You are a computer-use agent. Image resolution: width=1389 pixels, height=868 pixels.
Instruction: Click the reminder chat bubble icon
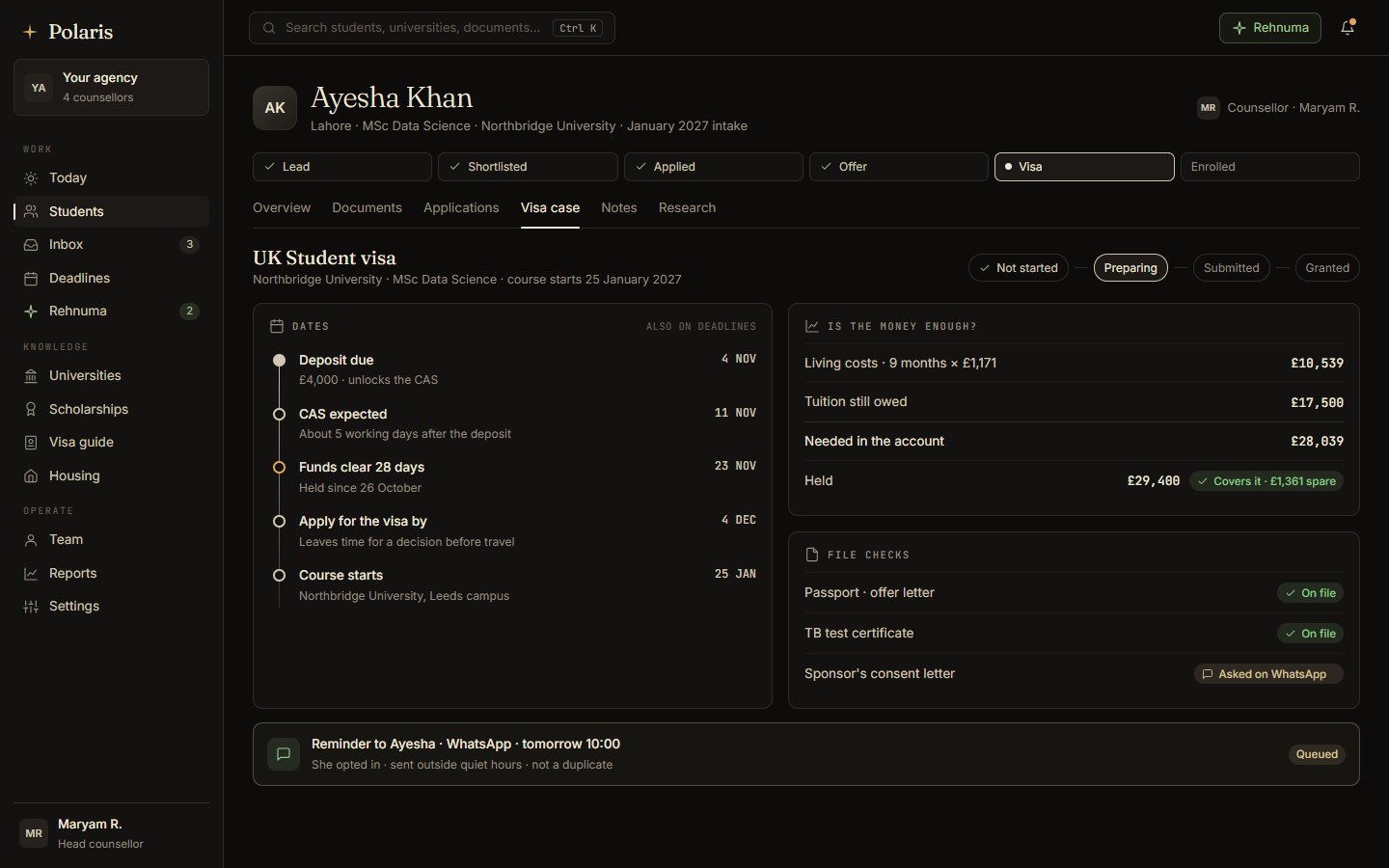pyautogui.click(x=284, y=754)
